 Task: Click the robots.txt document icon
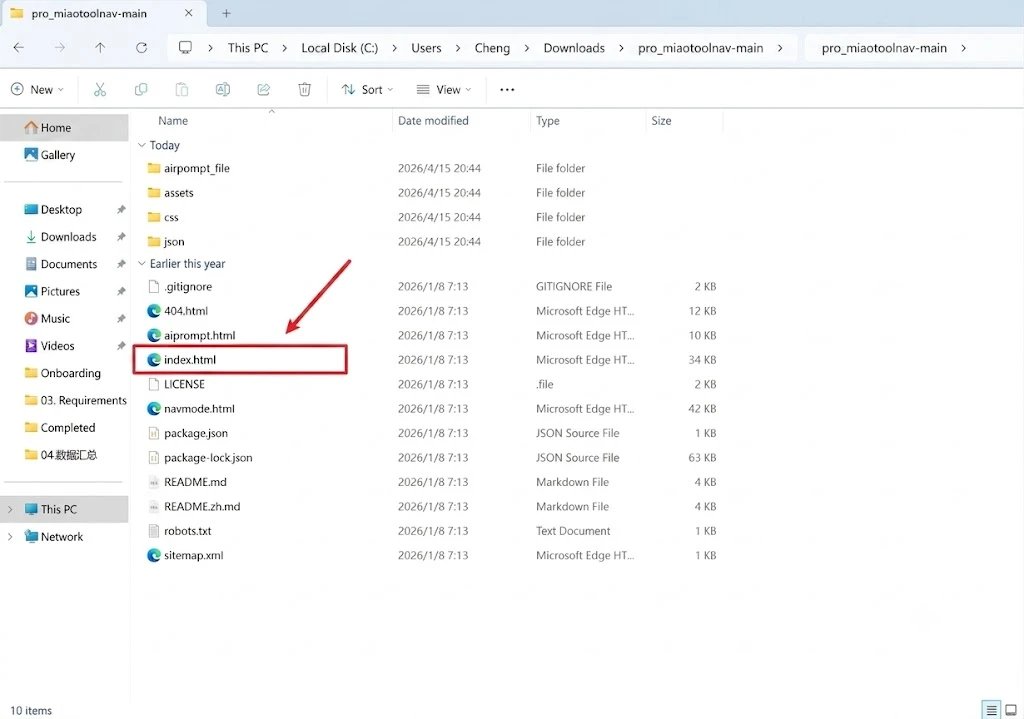154,531
